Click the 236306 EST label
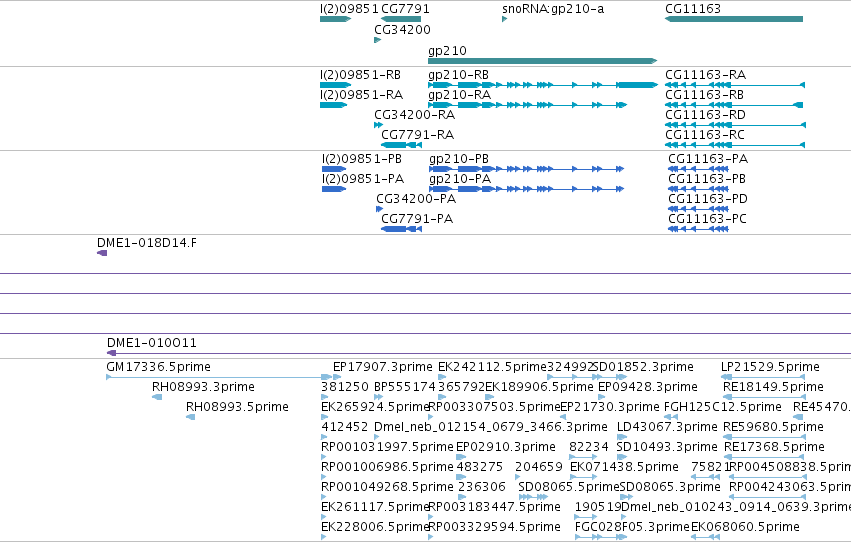The width and height of the screenshot is (851, 542). click(481, 487)
